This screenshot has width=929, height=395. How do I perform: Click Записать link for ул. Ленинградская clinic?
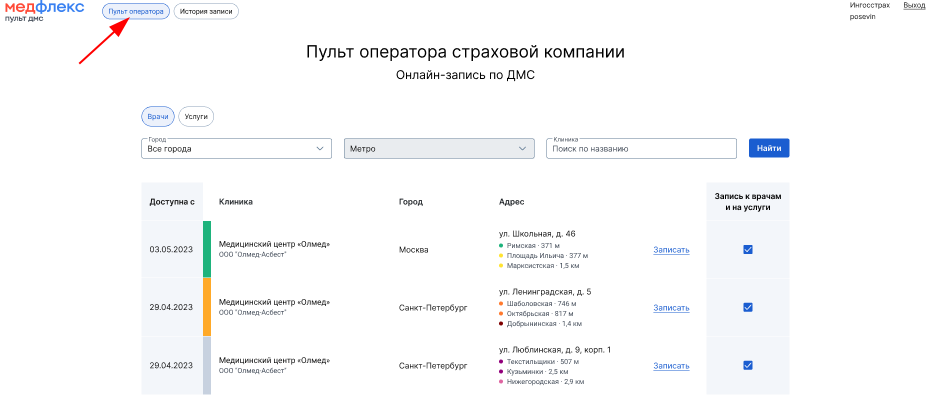[x=671, y=308]
